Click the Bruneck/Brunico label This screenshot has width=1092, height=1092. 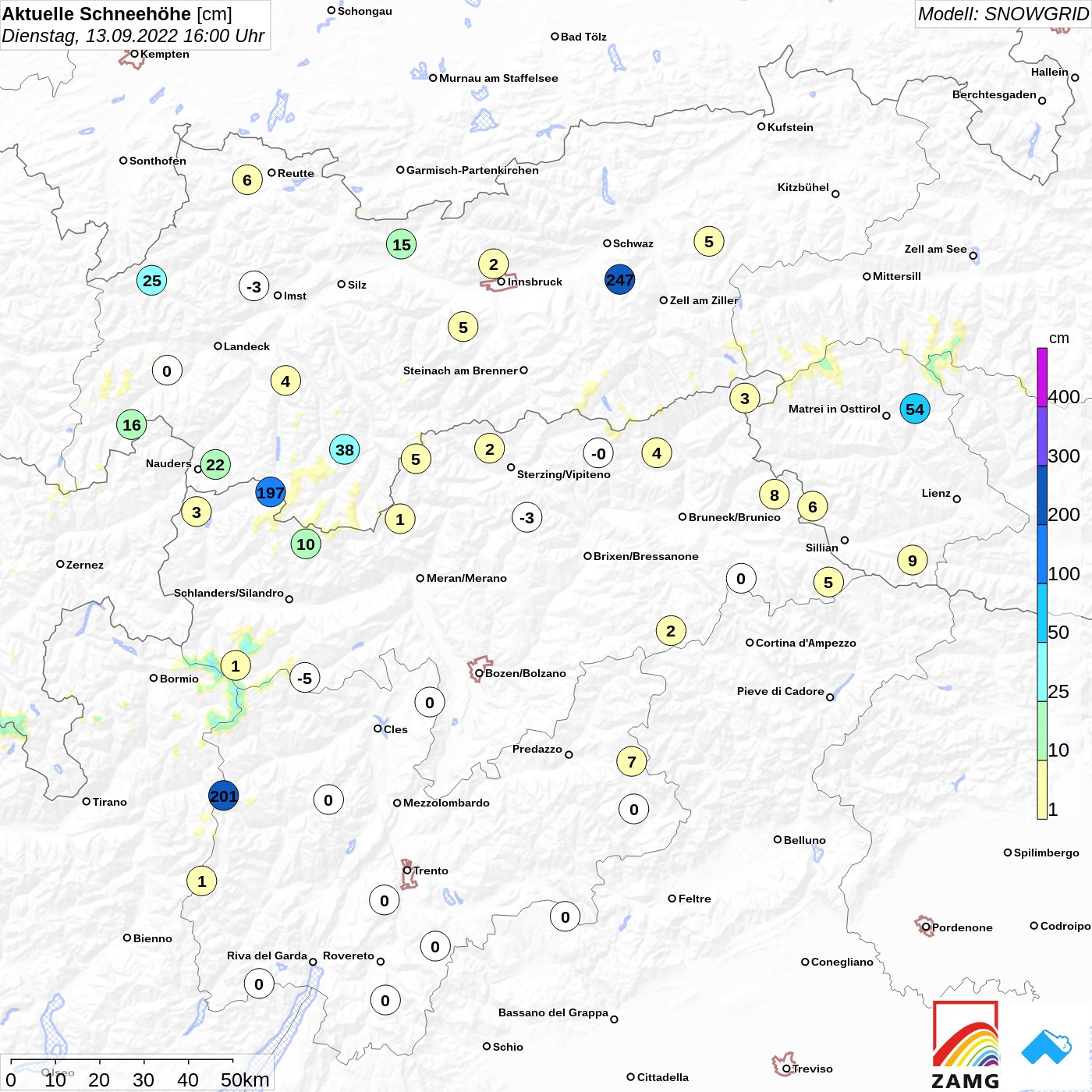pos(735,517)
